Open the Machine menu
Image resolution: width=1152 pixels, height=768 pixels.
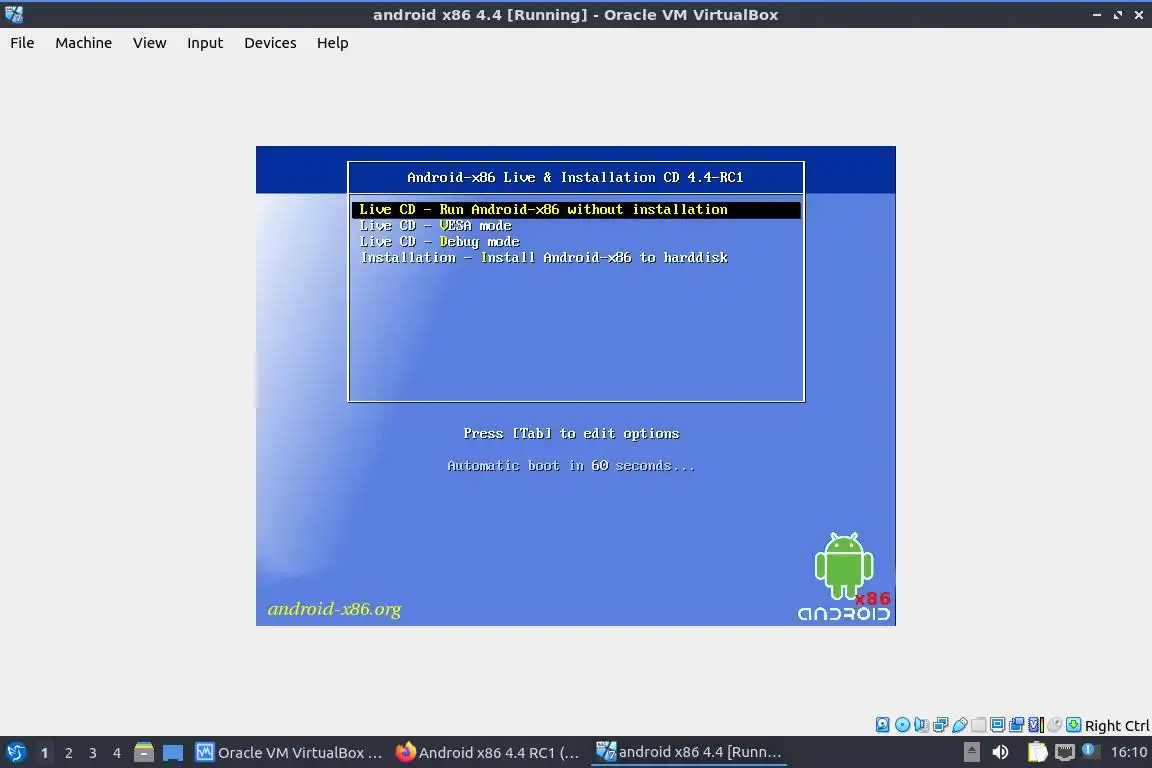pyautogui.click(x=84, y=43)
